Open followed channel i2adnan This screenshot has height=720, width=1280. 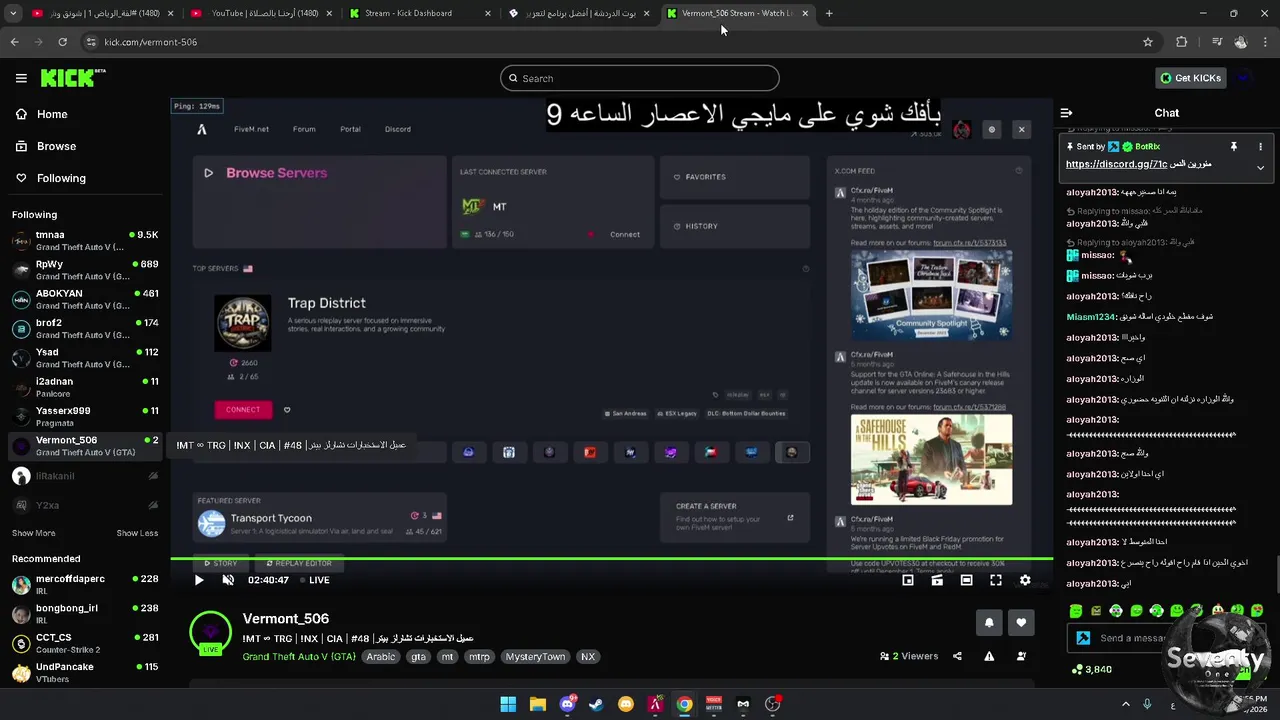(85, 387)
